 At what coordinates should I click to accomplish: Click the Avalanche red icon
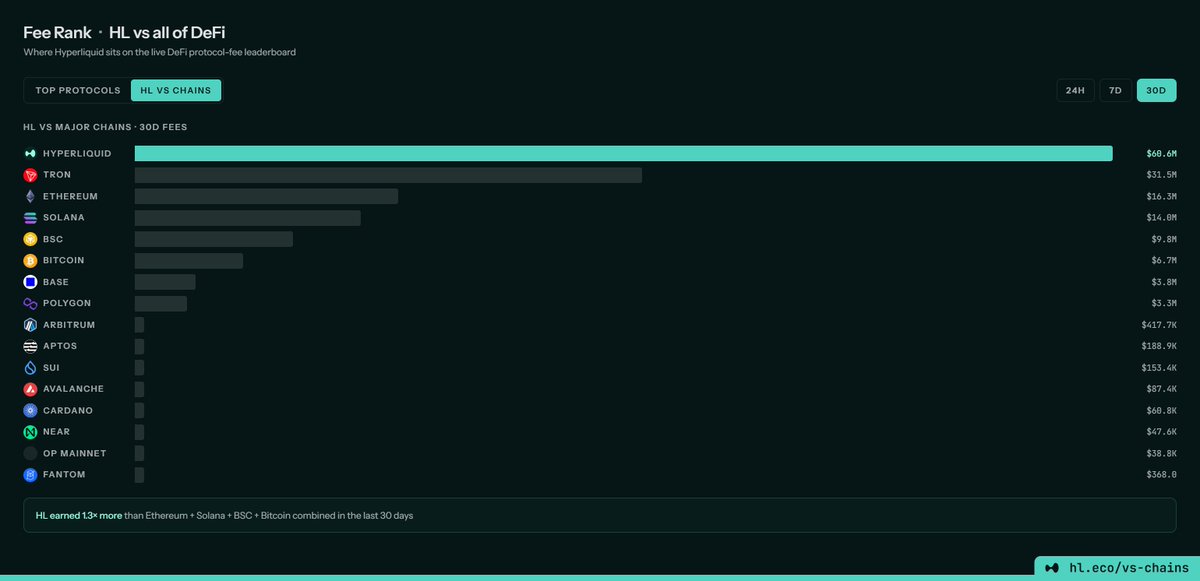30,389
